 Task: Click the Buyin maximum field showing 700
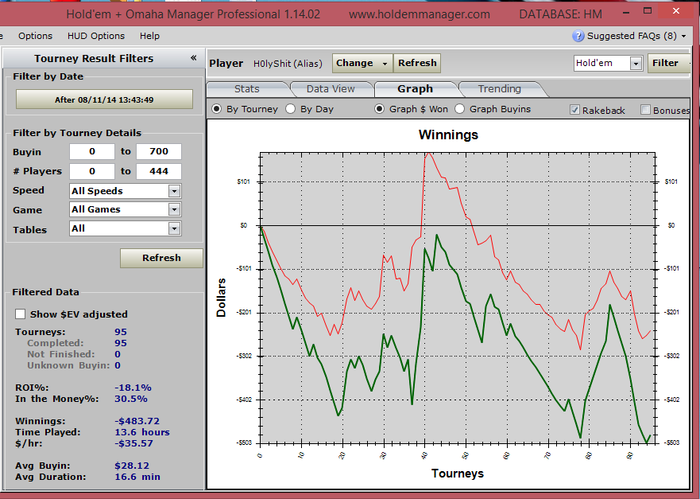point(158,152)
